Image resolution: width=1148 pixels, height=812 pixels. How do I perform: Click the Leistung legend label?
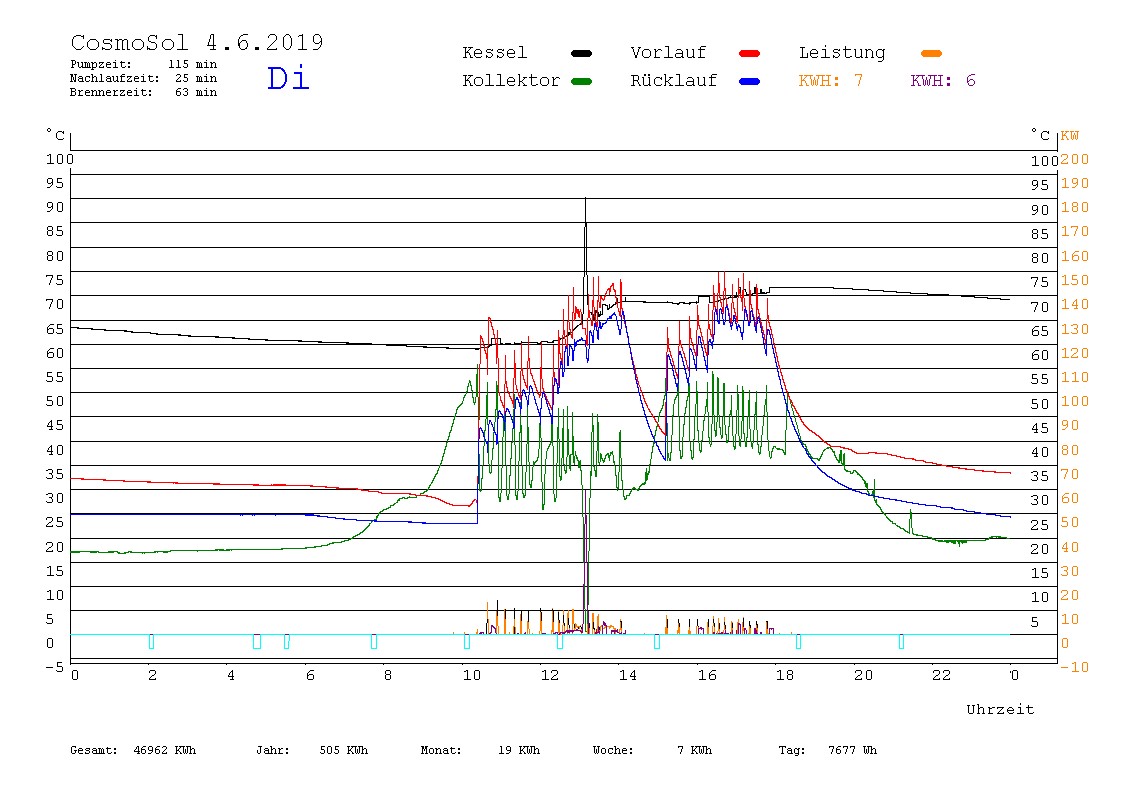coord(842,53)
